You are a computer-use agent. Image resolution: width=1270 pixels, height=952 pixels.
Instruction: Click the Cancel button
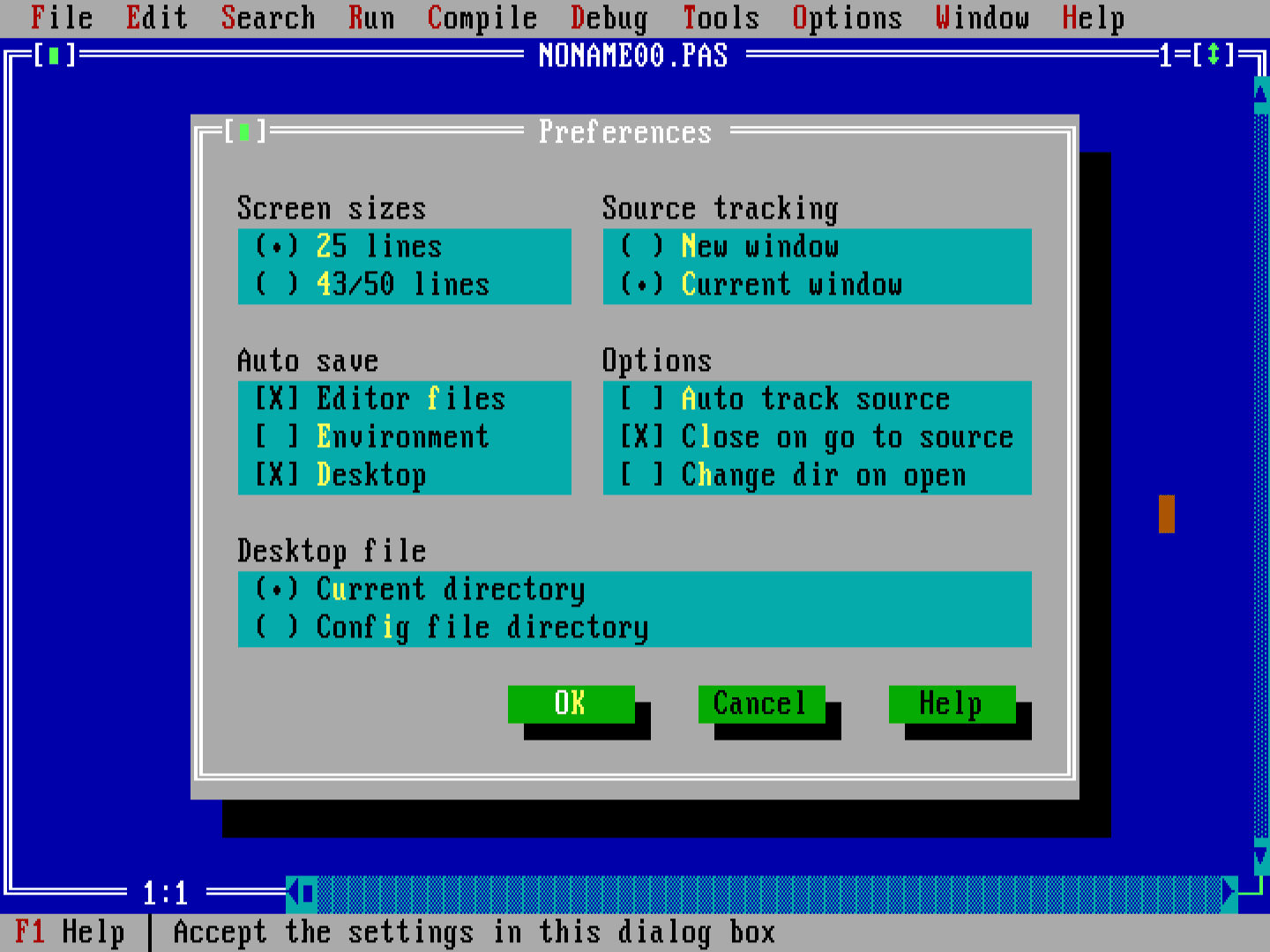point(761,703)
